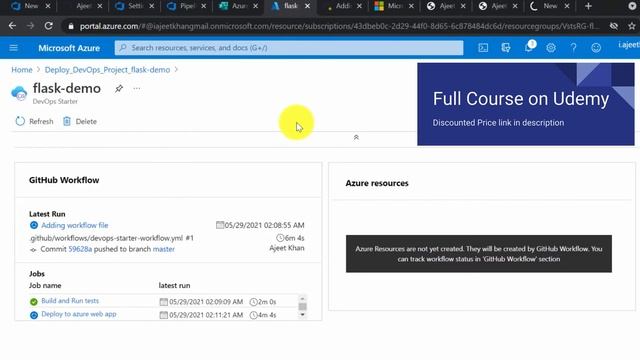Go to Home breadcrumb

(22, 70)
